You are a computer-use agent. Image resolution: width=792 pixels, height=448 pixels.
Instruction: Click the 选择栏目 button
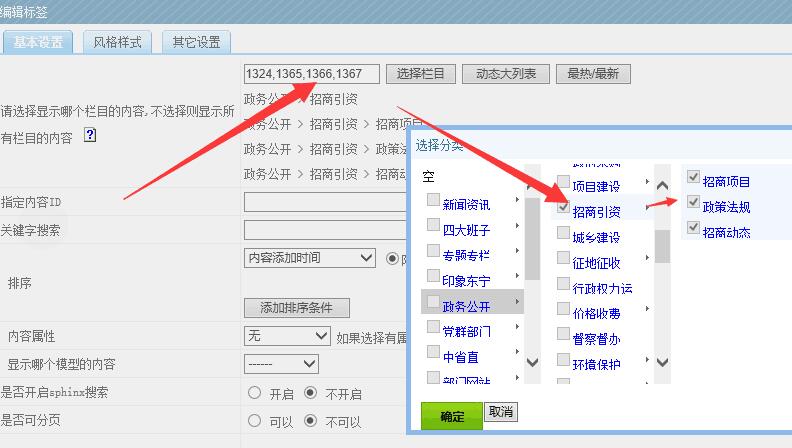point(421,74)
